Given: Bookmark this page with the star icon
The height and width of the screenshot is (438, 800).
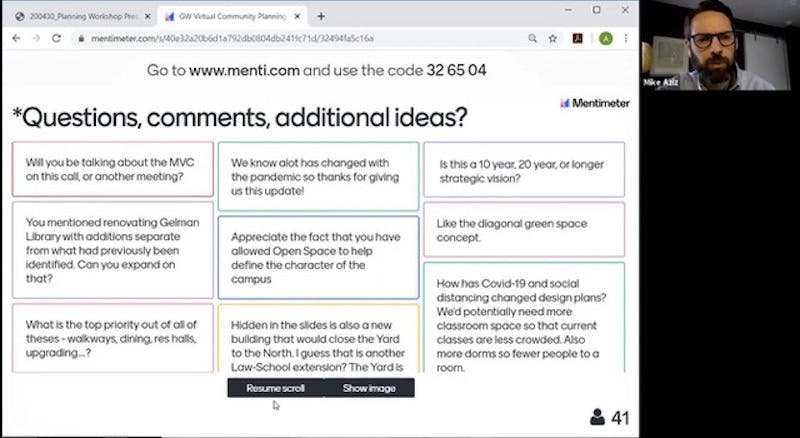Looking at the screenshot, I should [553, 38].
